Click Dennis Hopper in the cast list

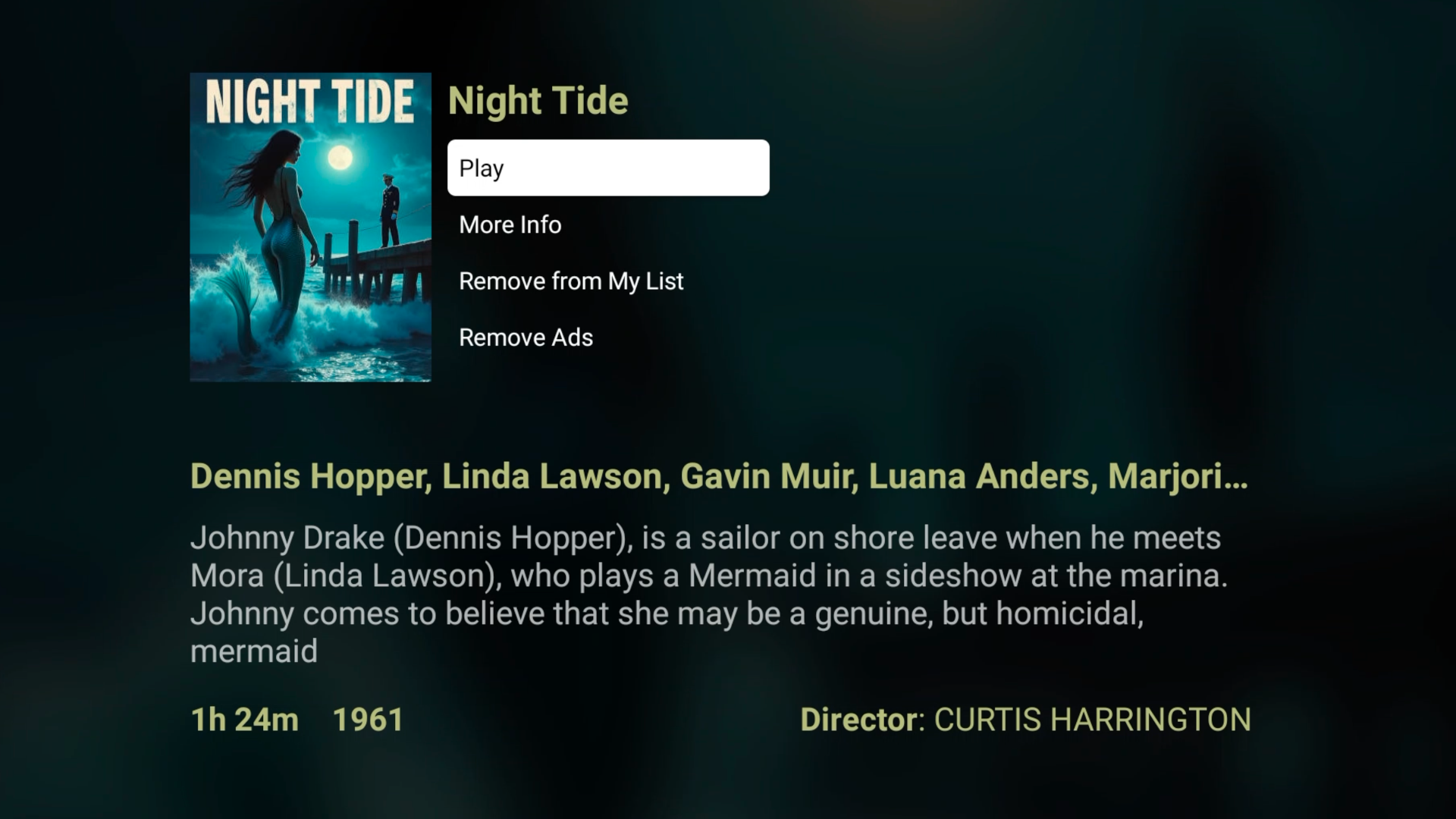tap(310, 476)
